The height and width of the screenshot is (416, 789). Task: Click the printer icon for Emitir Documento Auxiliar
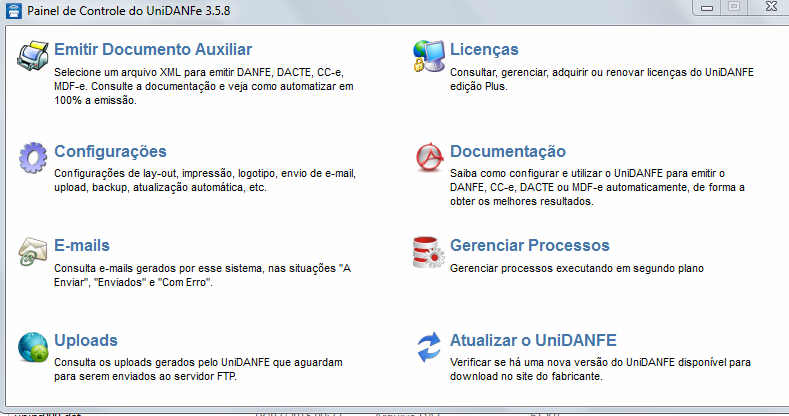[33, 56]
